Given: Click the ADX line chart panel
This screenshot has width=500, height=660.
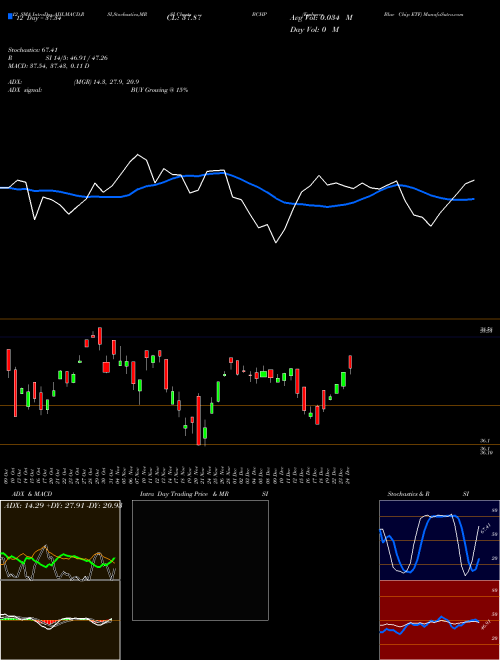Looking at the screenshot, I should pos(60,540).
